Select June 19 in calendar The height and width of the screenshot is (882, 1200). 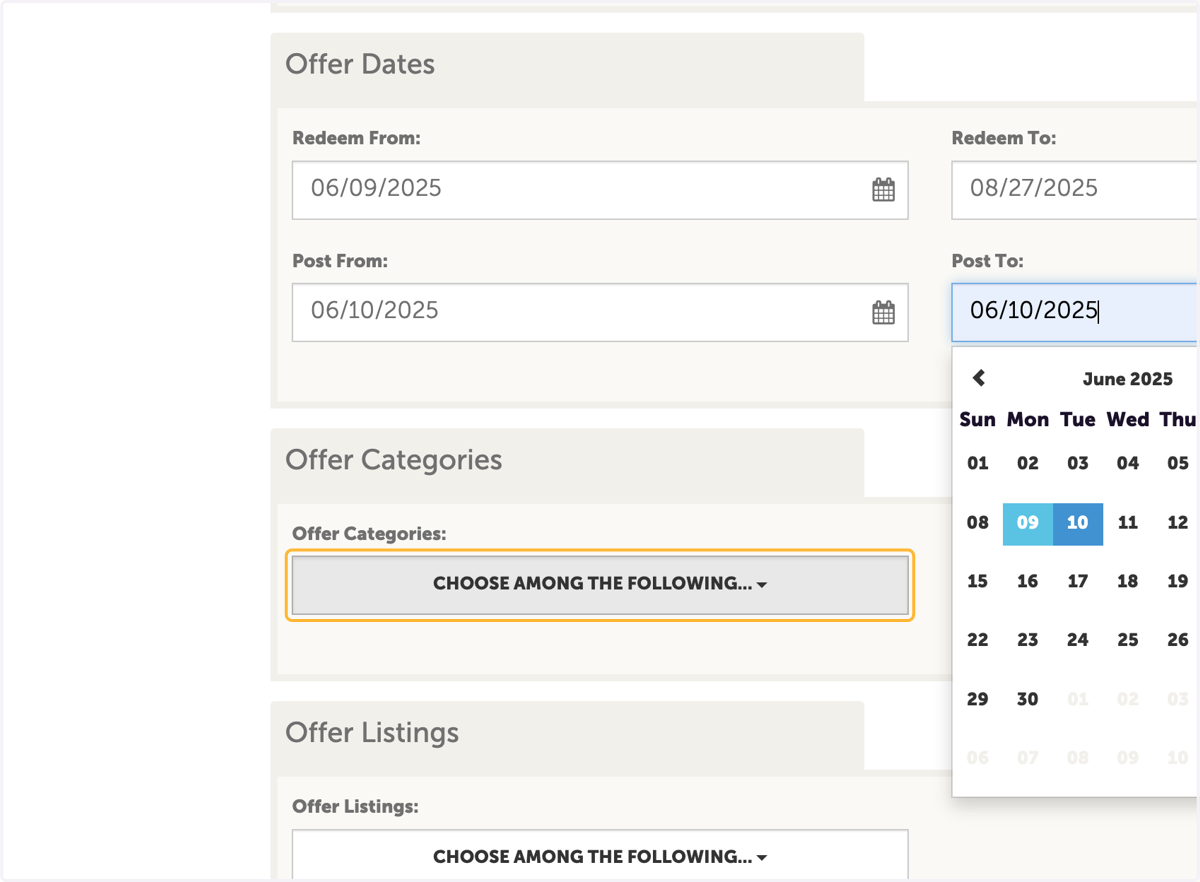1177,581
